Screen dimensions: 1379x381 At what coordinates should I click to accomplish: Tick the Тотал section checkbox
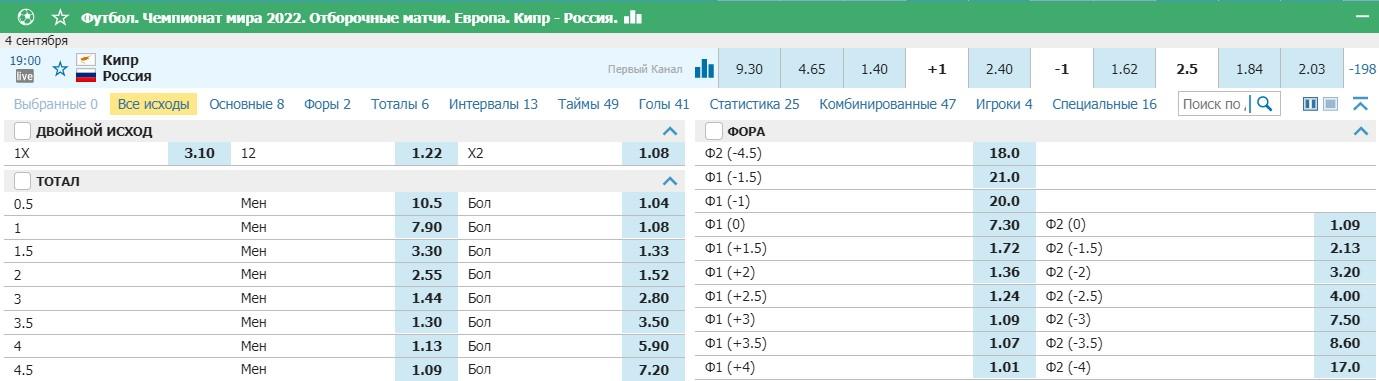pos(22,181)
